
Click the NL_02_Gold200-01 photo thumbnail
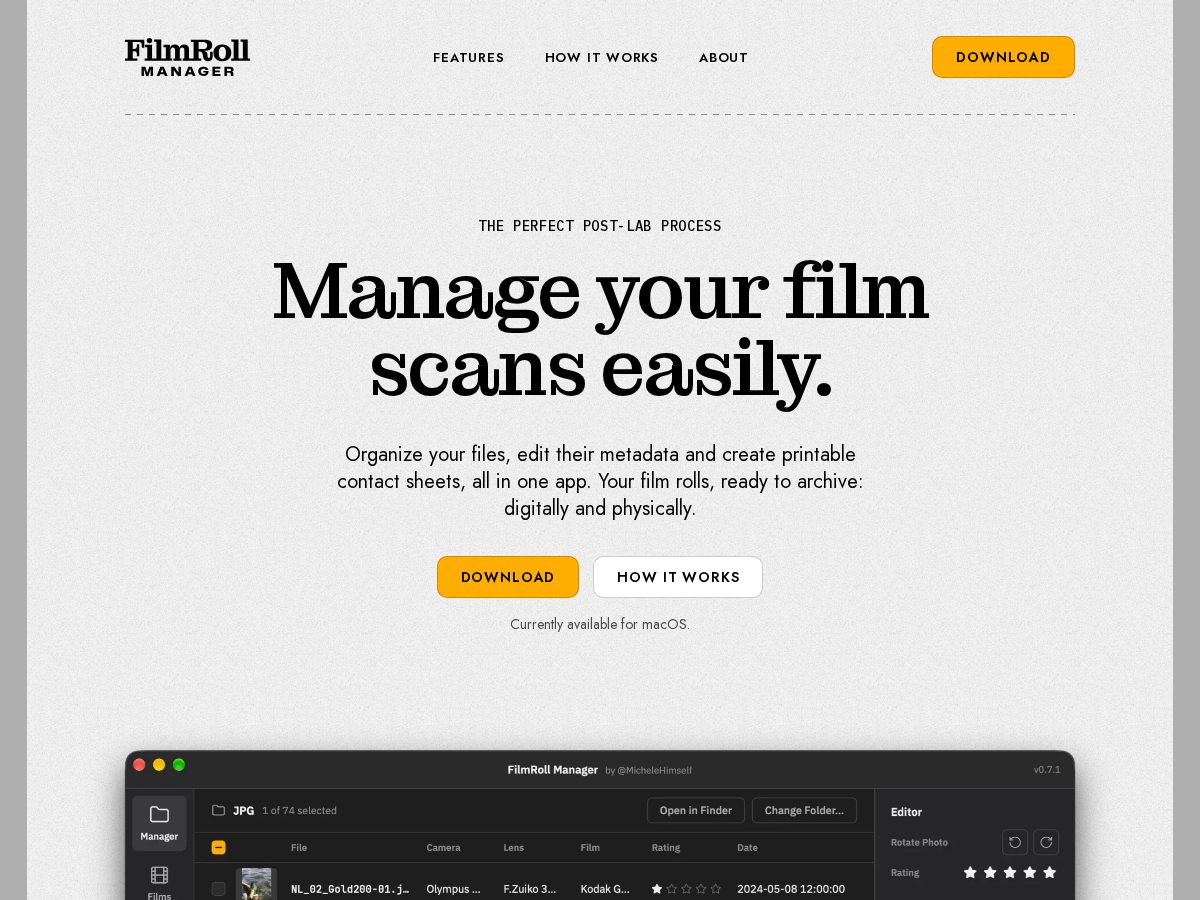pyautogui.click(x=257, y=884)
